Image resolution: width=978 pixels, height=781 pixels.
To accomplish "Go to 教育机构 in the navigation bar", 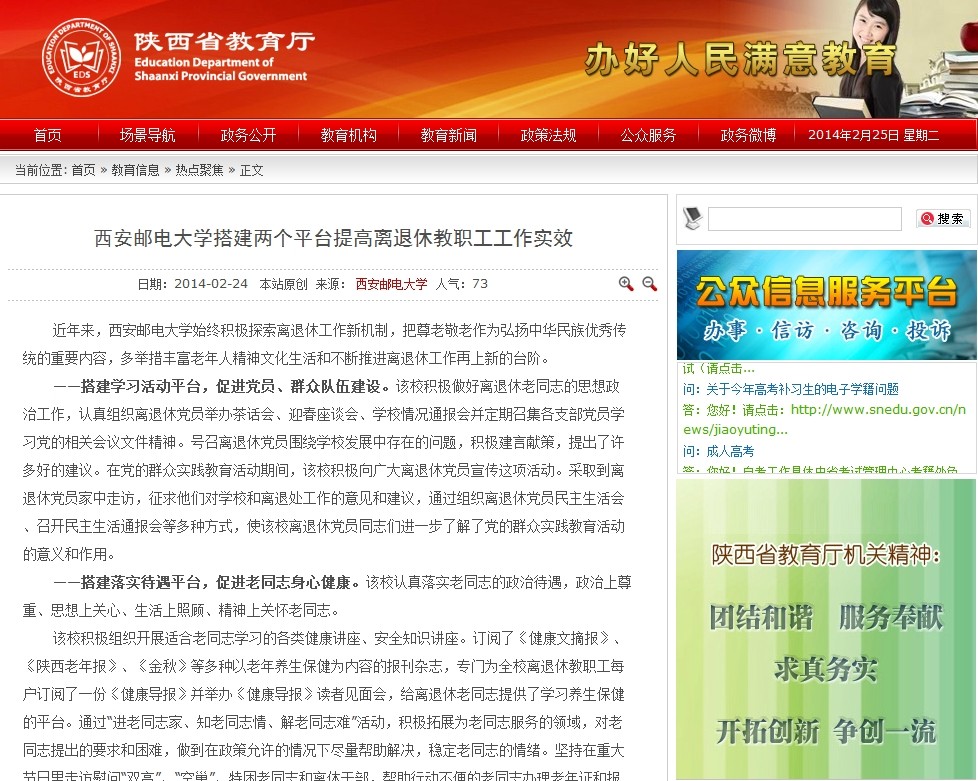I will [x=348, y=135].
